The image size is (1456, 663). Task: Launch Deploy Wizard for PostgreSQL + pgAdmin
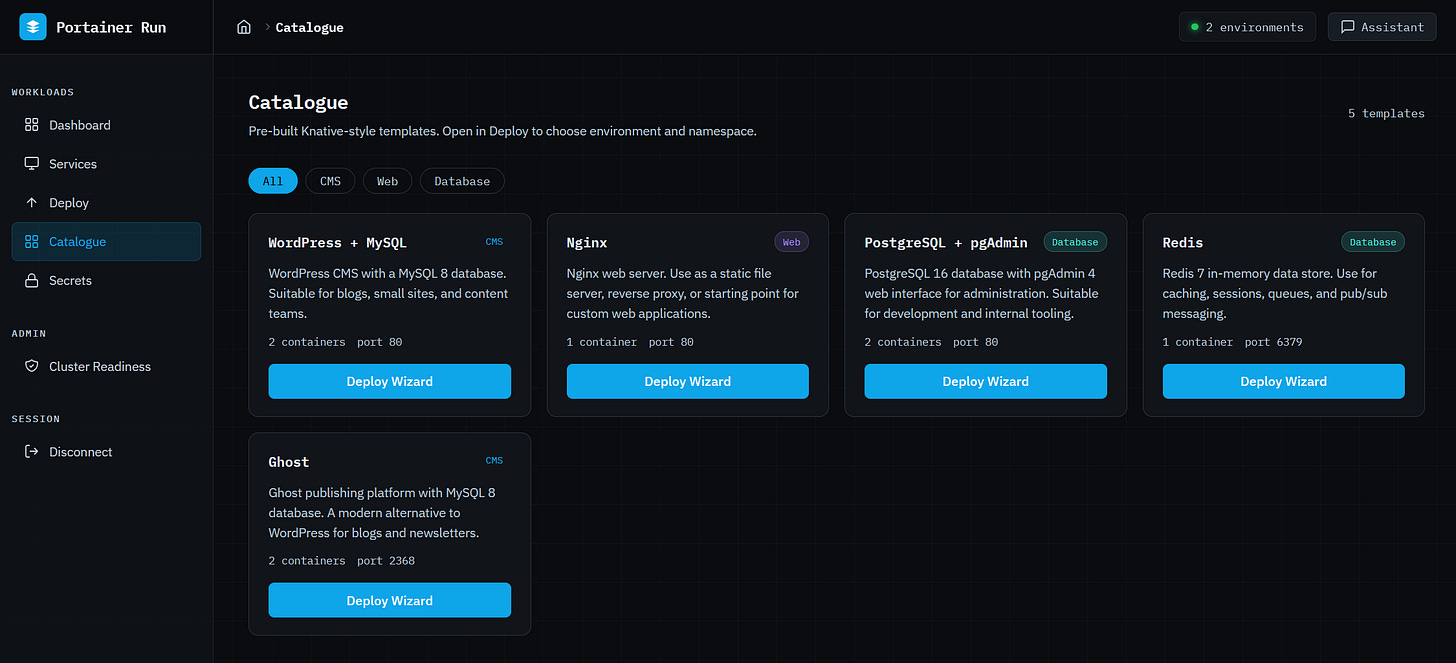pyautogui.click(x=986, y=381)
